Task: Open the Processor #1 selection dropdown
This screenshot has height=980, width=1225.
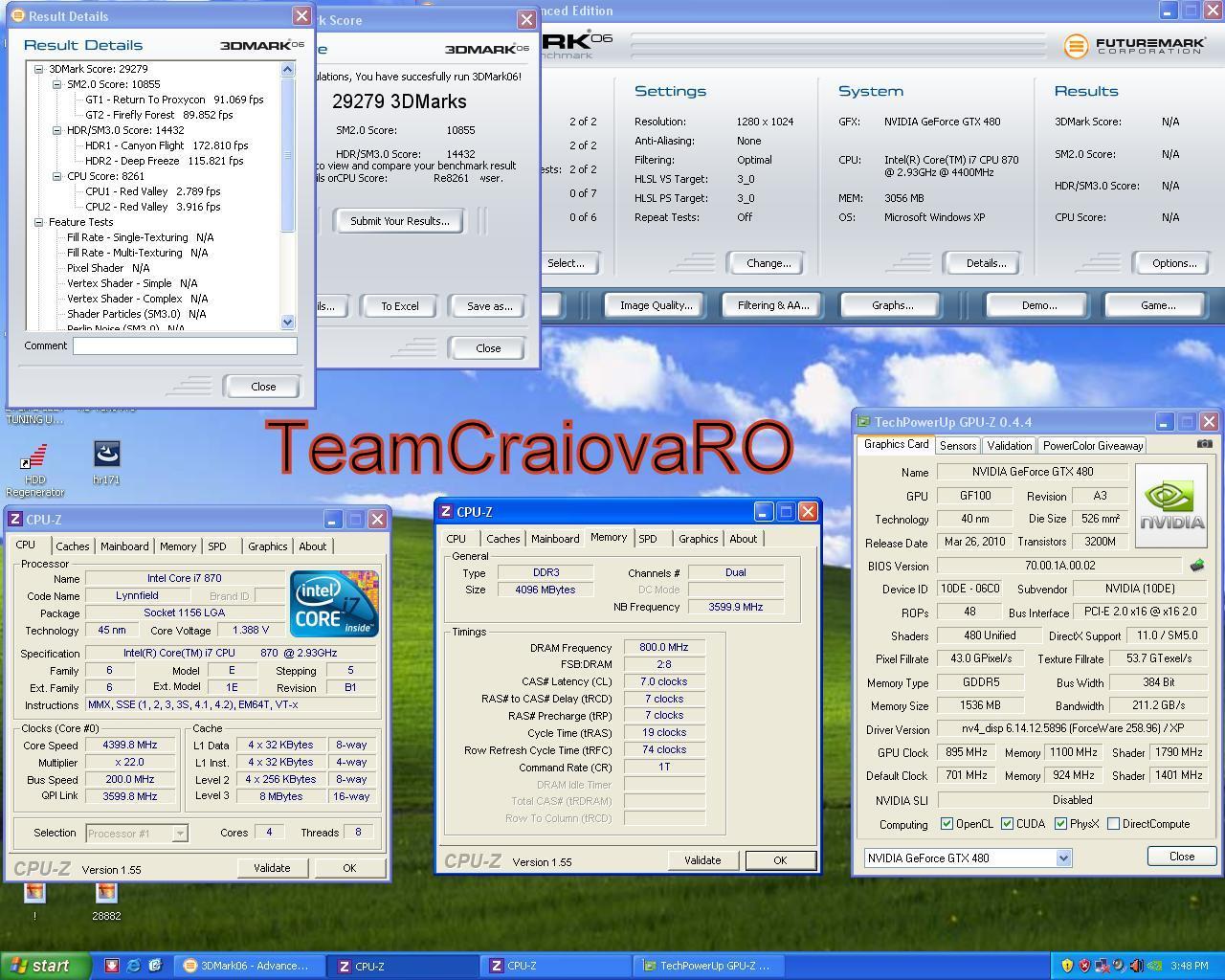Action: pos(179,833)
